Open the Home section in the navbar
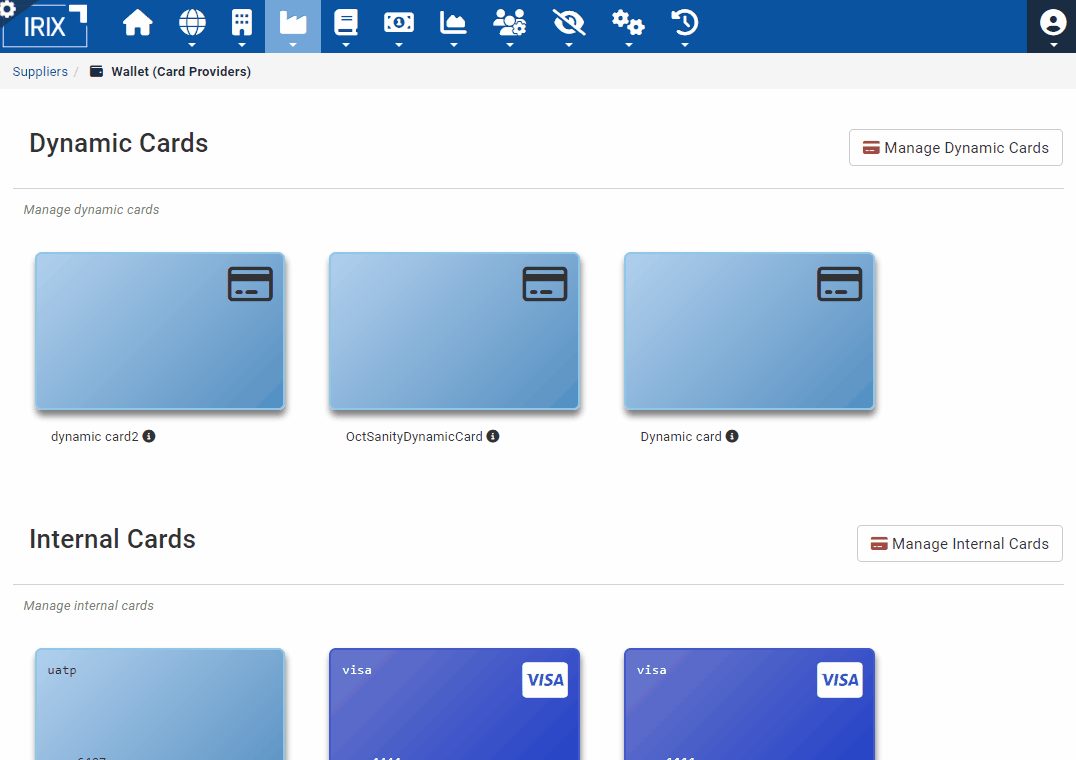Screen dimensions: 1076x760 coord(138,20)
